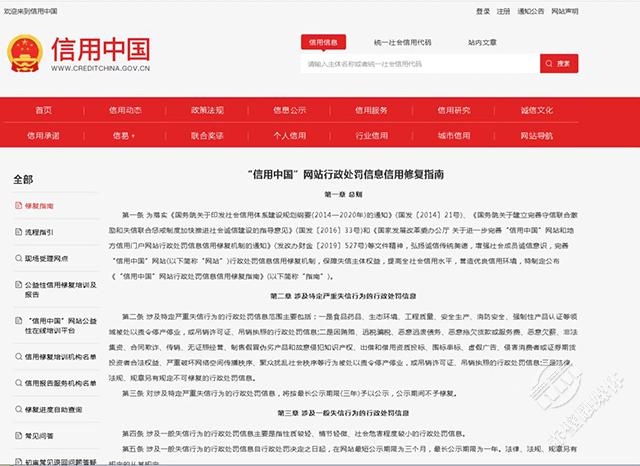Click the 全部 sidebar heading
The image size is (640, 466).
pyautogui.click(x=23, y=179)
